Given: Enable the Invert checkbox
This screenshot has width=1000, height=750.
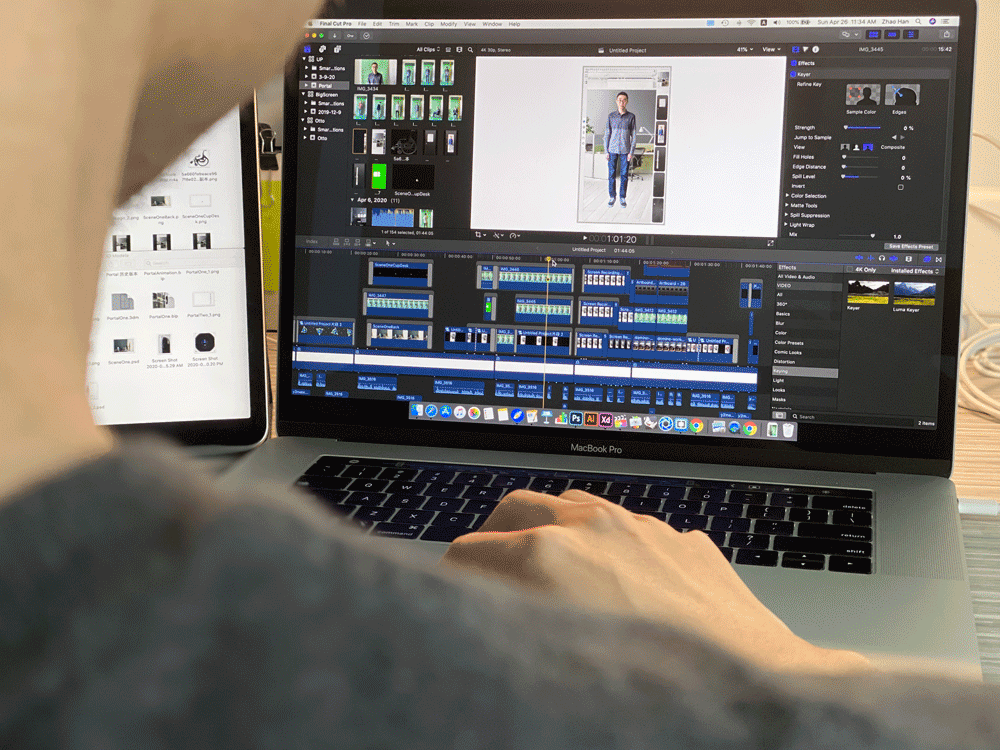Looking at the screenshot, I should (x=901, y=188).
